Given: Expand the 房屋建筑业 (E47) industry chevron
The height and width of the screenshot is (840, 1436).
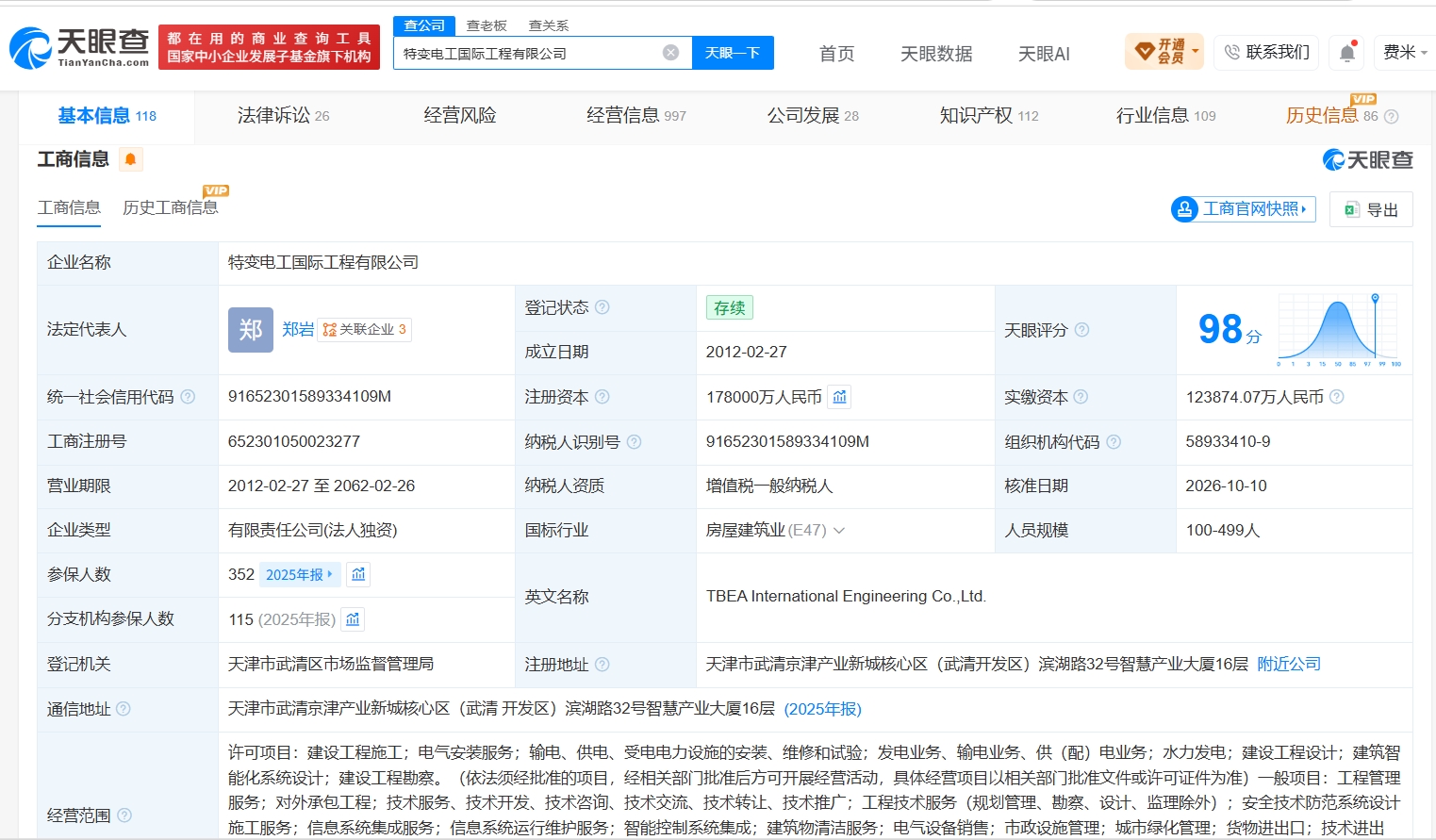Looking at the screenshot, I should pyautogui.click(x=839, y=531).
